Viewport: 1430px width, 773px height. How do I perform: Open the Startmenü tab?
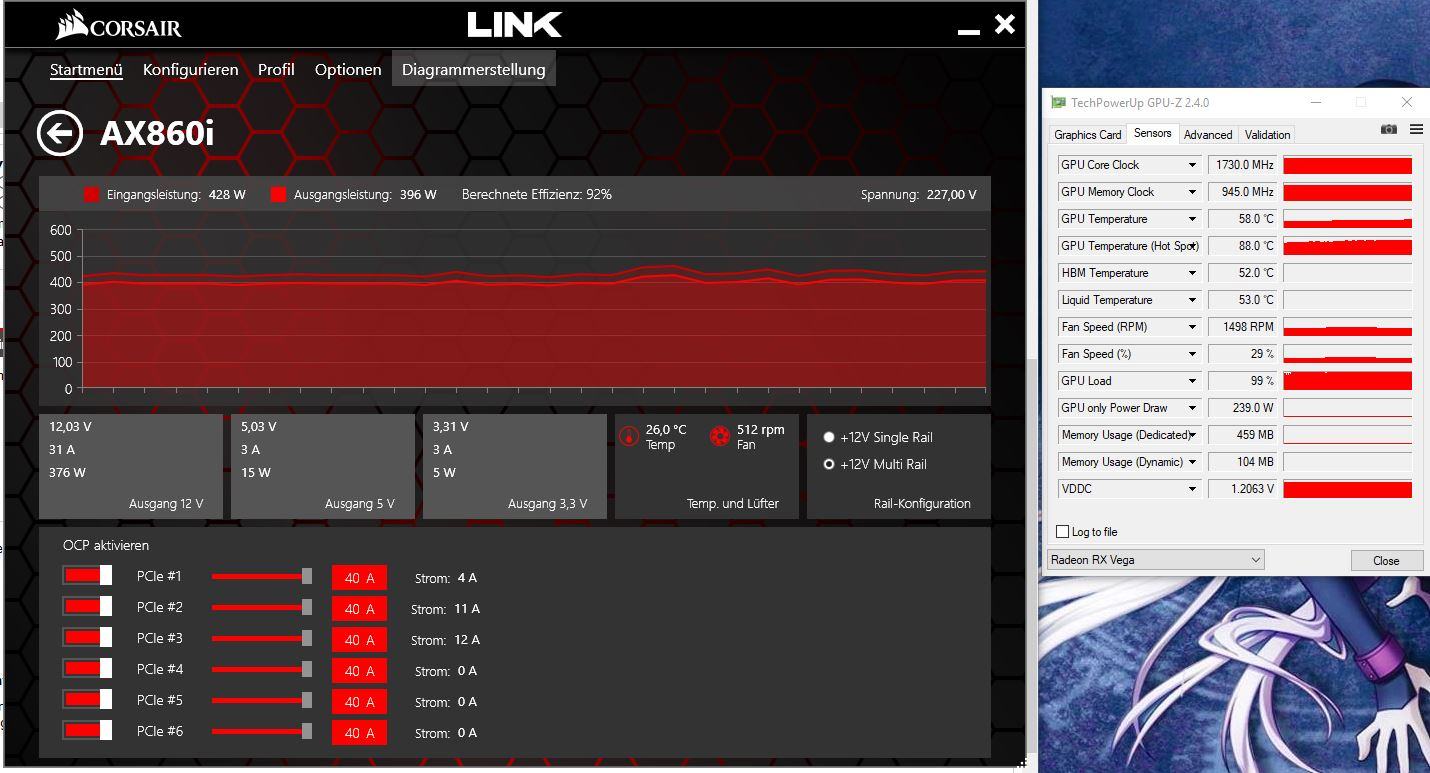[x=86, y=69]
